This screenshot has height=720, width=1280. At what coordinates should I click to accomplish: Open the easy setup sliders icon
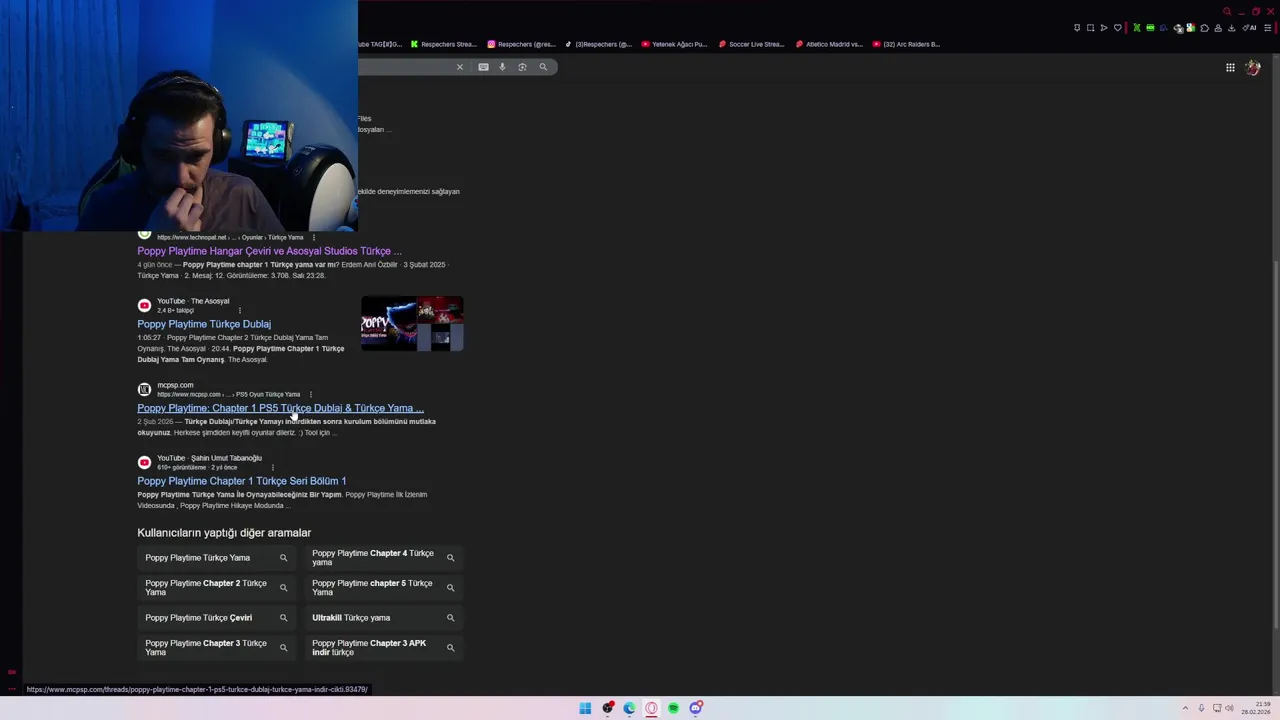click(x=1268, y=28)
